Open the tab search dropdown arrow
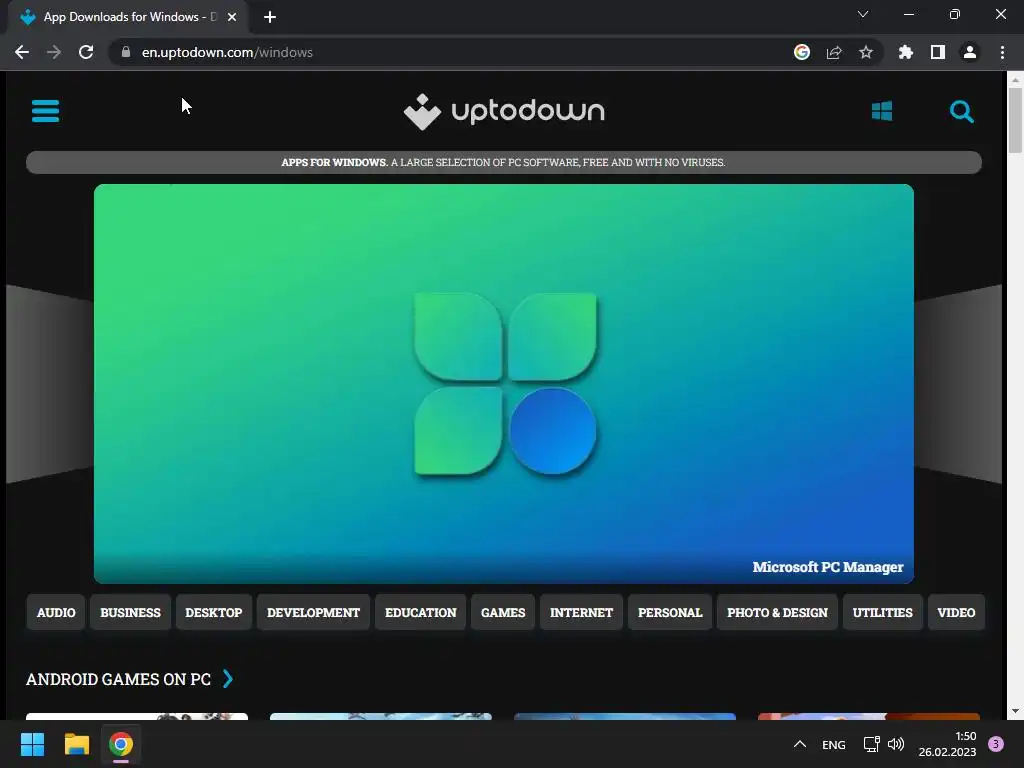This screenshot has width=1024, height=768. (x=863, y=14)
